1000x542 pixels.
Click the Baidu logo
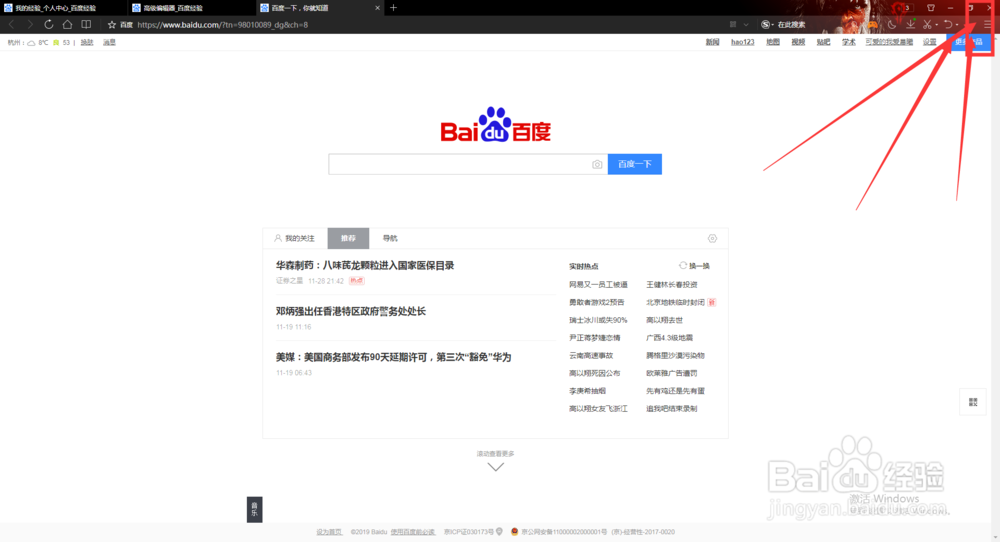click(496, 124)
